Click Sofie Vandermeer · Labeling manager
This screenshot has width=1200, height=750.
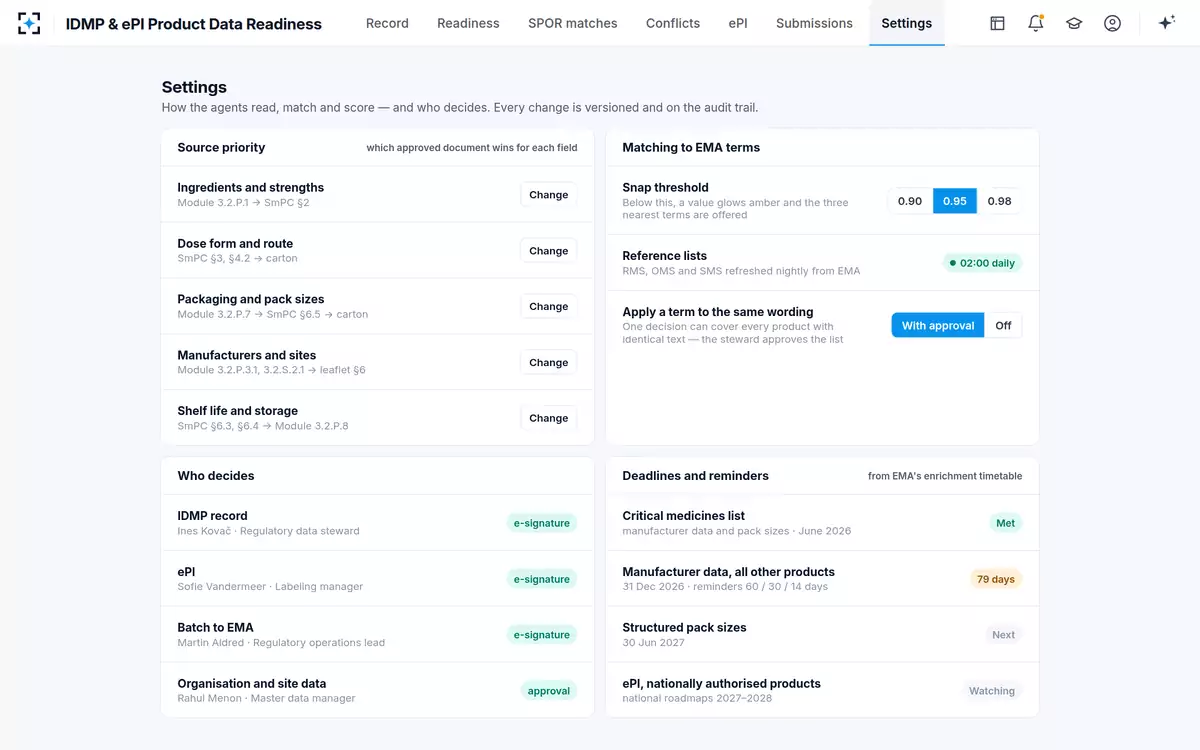click(x=270, y=587)
